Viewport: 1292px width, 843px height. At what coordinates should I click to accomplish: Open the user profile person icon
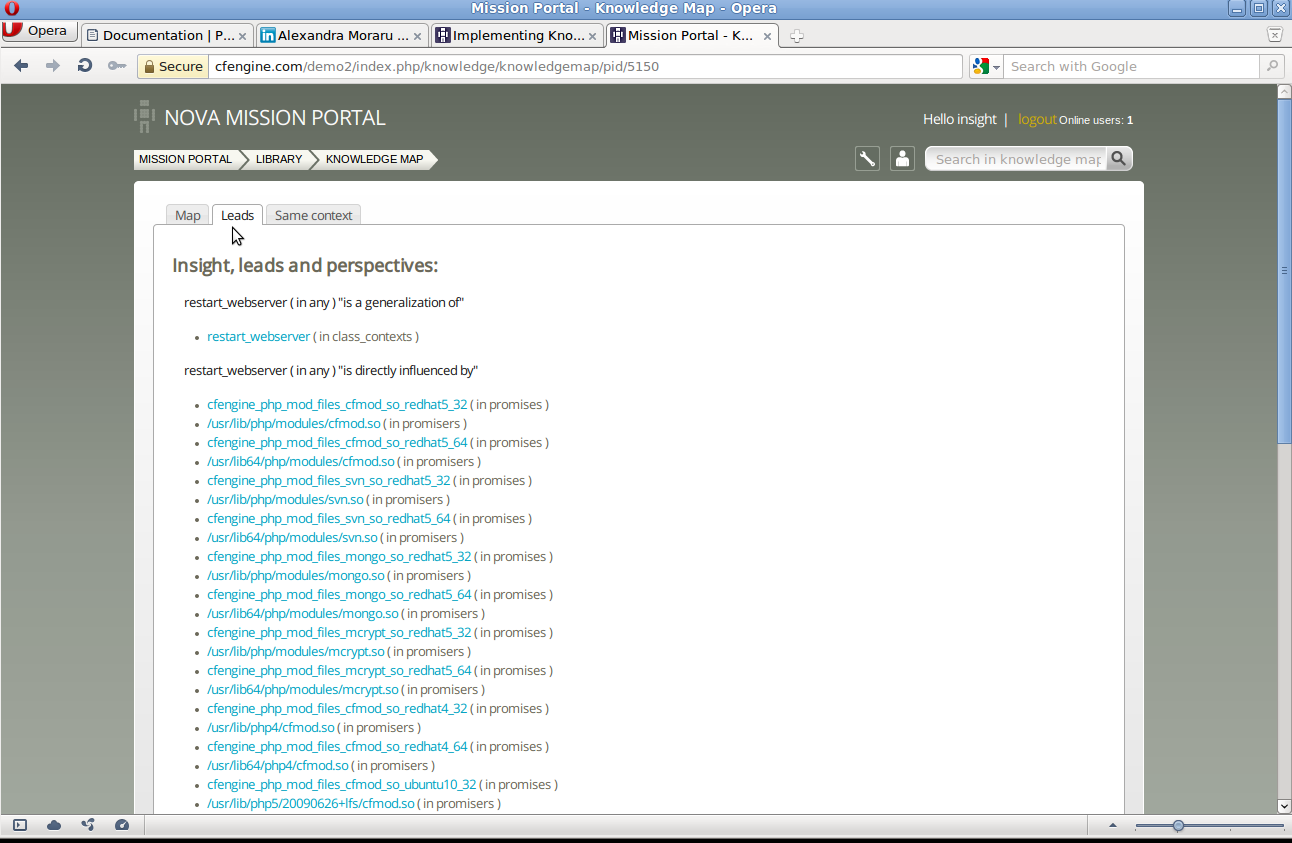click(x=902, y=158)
